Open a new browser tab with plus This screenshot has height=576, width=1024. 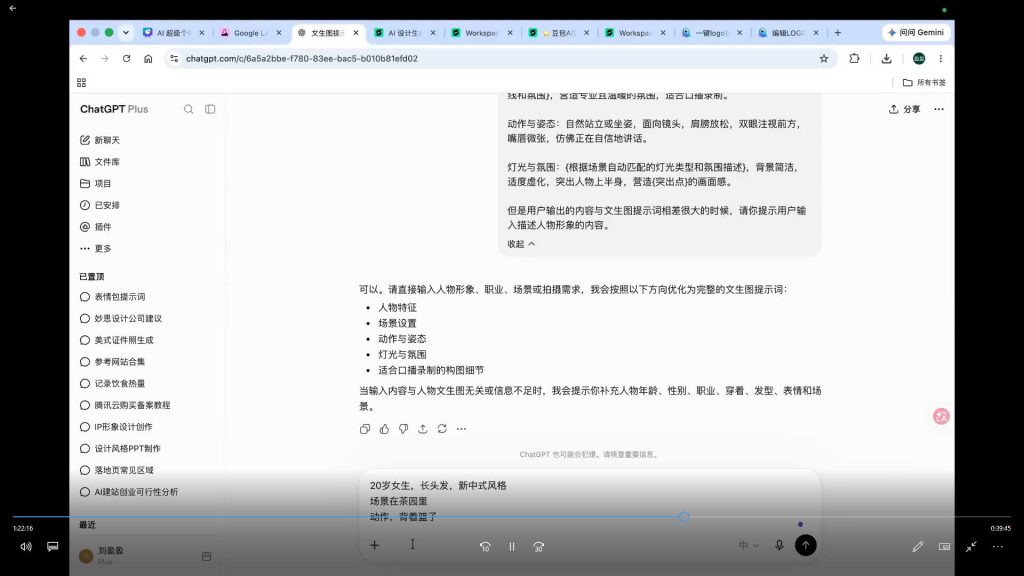pos(837,33)
